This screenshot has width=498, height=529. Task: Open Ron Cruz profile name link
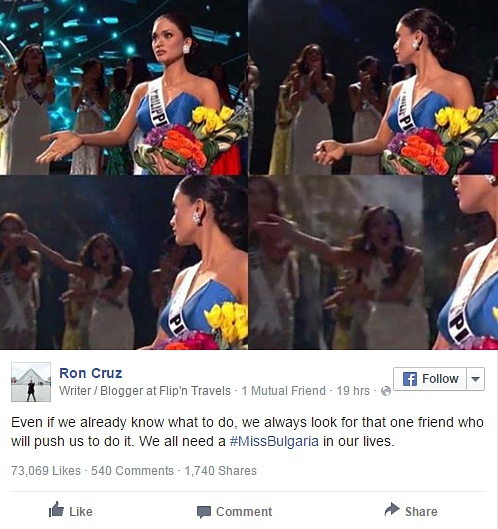click(90, 373)
